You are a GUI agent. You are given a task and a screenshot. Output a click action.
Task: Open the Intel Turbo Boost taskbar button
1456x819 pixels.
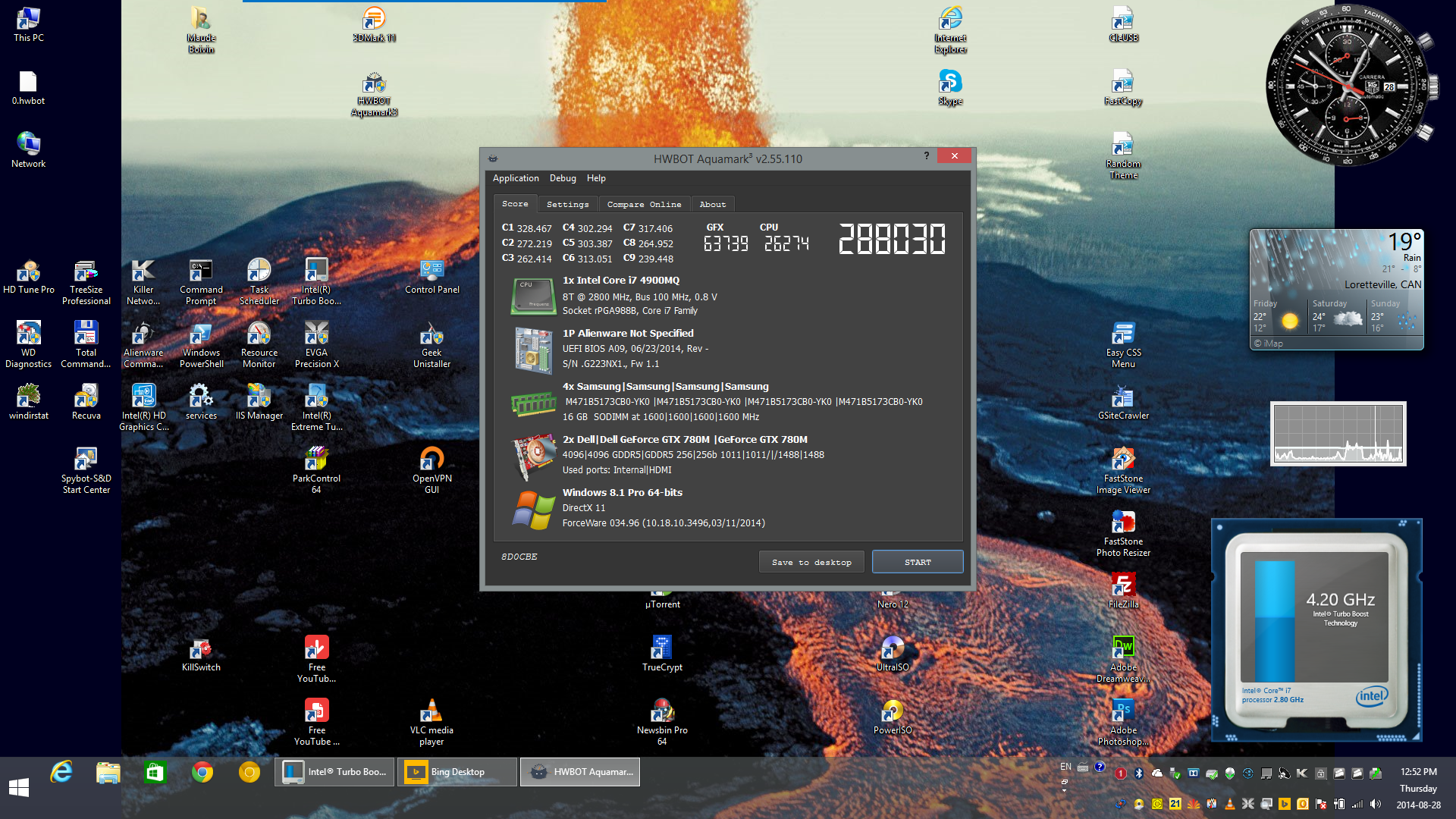pyautogui.click(x=334, y=772)
